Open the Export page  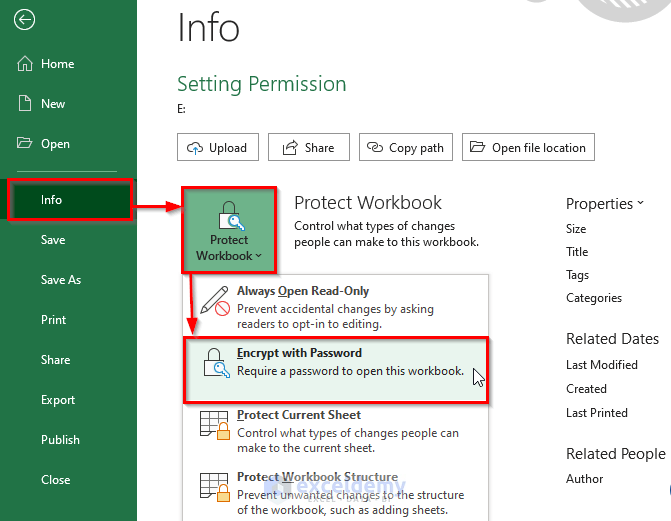pyautogui.click(x=58, y=400)
